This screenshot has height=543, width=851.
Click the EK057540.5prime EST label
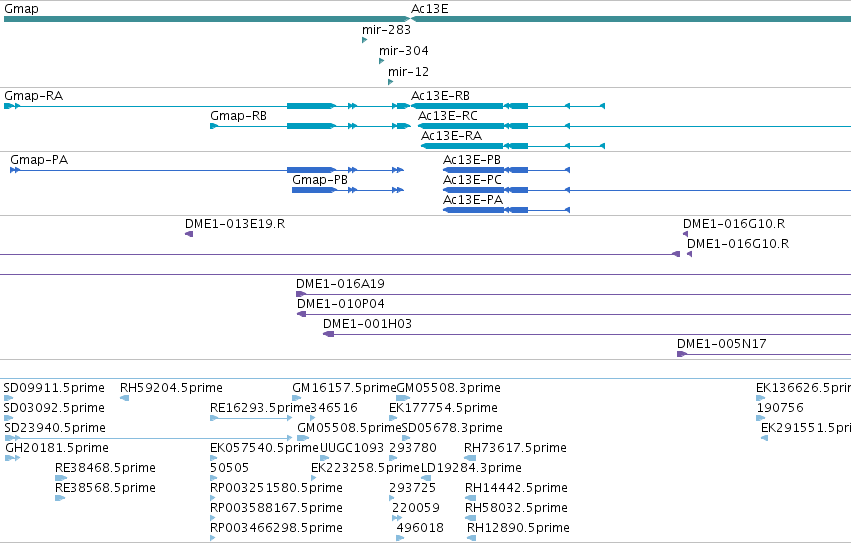tap(265, 449)
